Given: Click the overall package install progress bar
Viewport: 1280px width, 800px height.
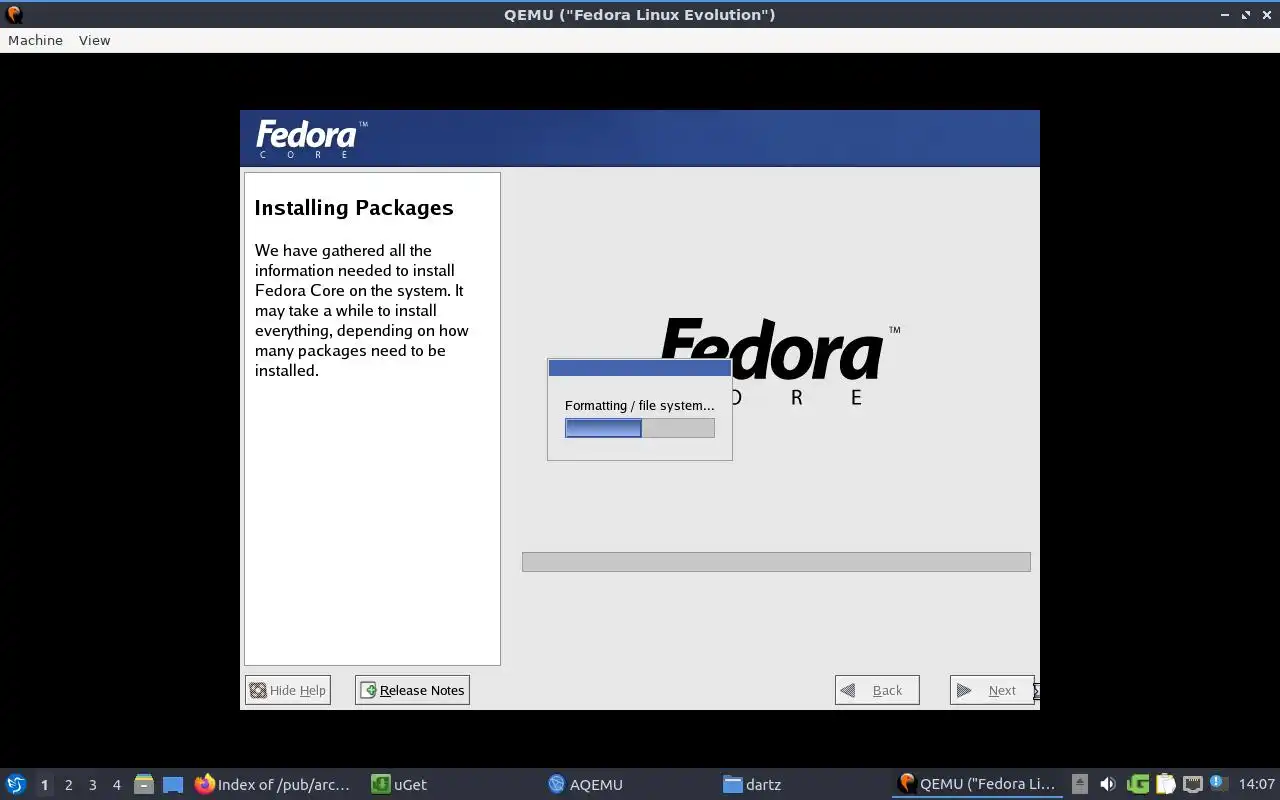Looking at the screenshot, I should point(776,562).
